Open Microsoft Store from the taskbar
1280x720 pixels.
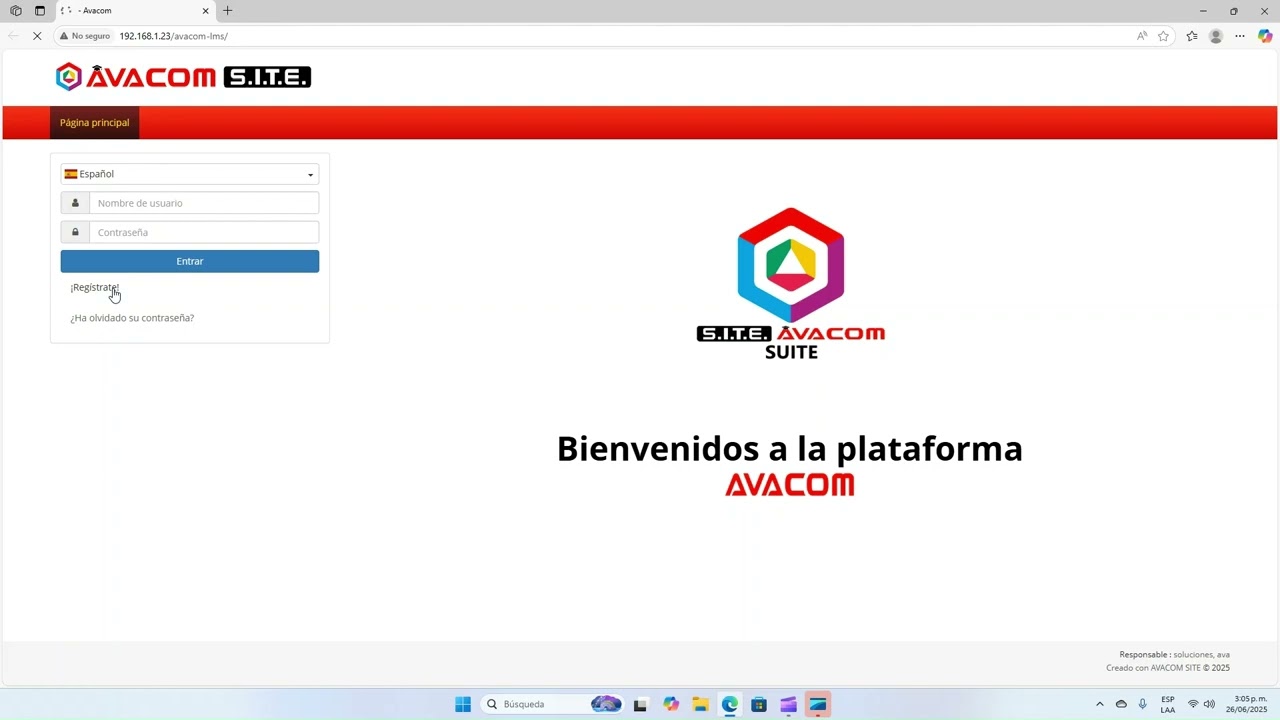pos(759,704)
